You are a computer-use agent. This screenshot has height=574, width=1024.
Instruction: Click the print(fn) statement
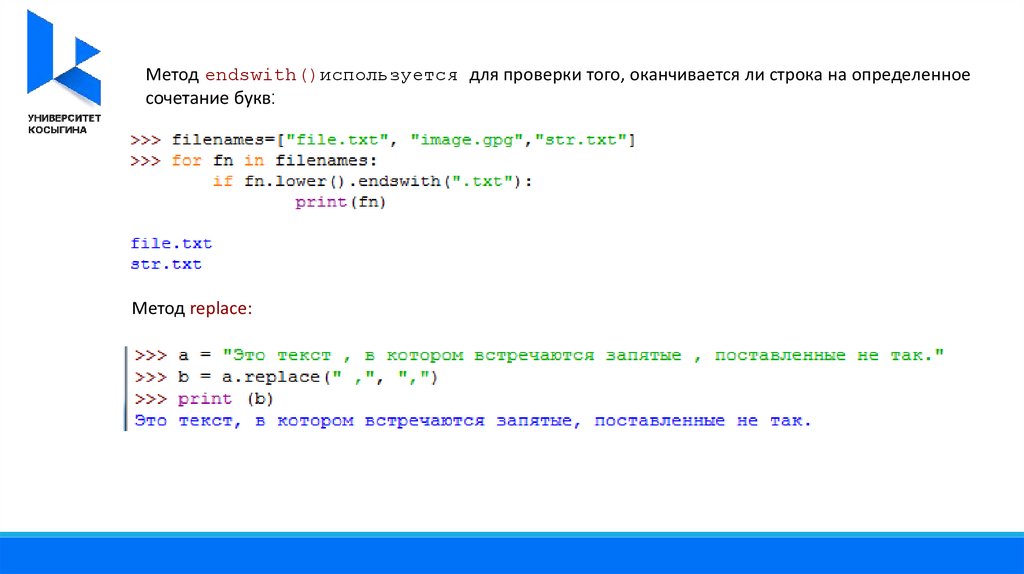tap(340, 202)
